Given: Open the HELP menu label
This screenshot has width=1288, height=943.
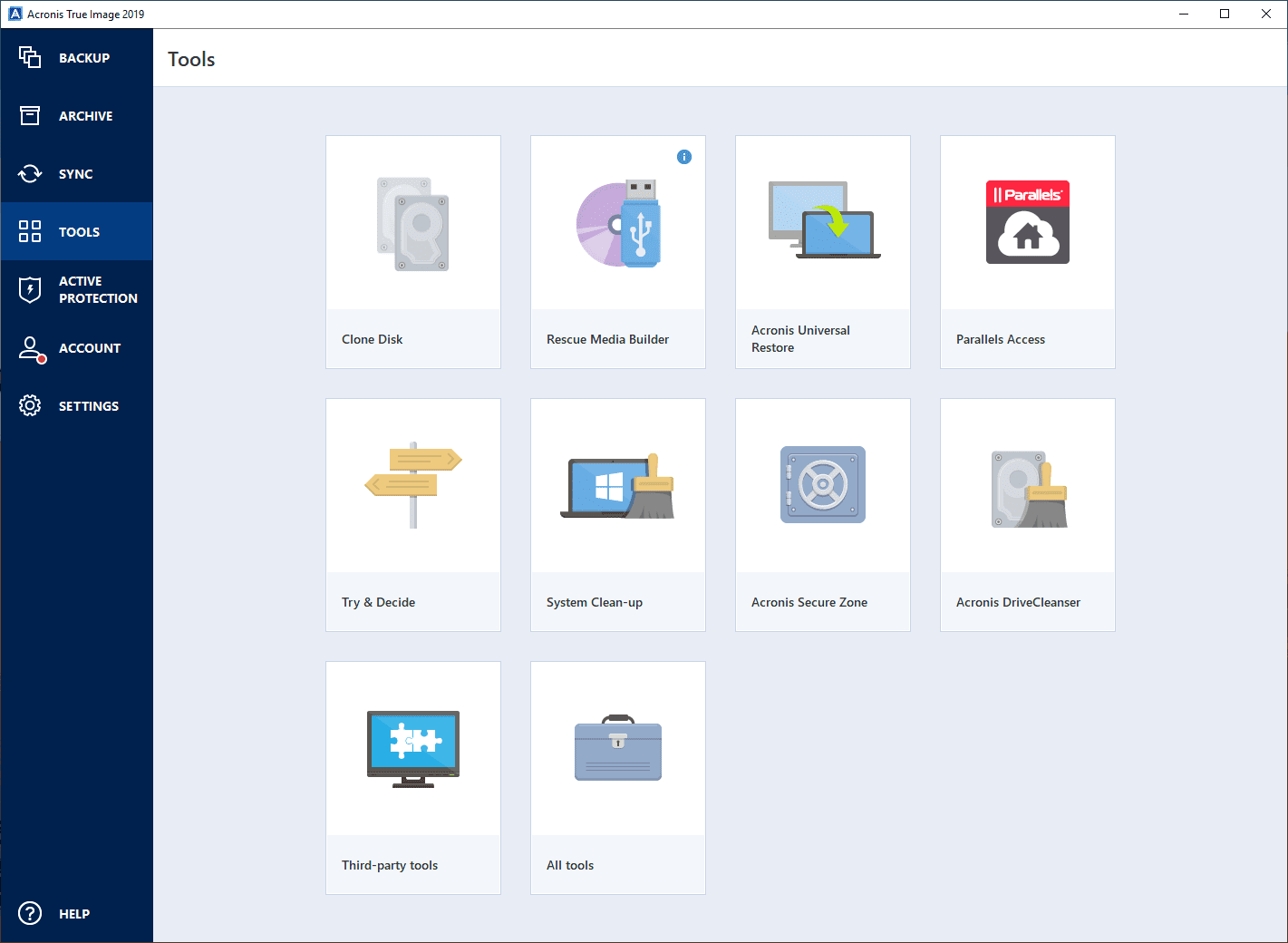Looking at the screenshot, I should [x=74, y=914].
